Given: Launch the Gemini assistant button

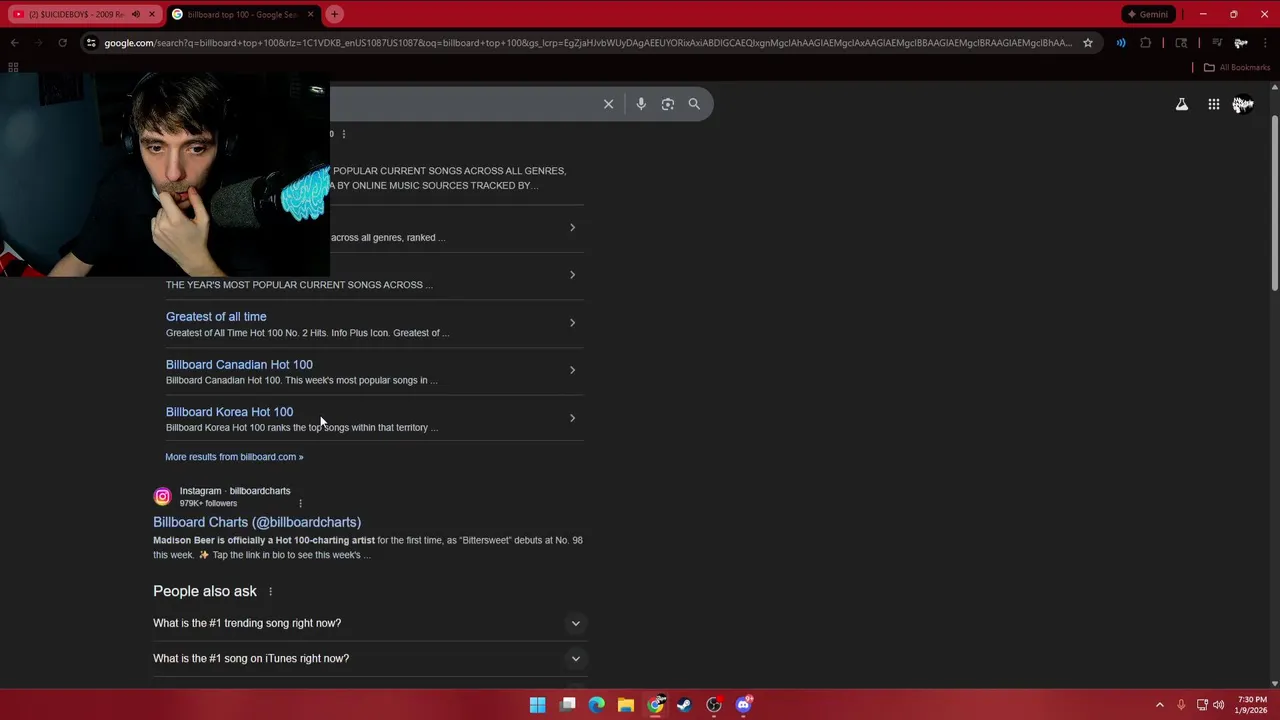Looking at the screenshot, I should [x=1147, y=14].
